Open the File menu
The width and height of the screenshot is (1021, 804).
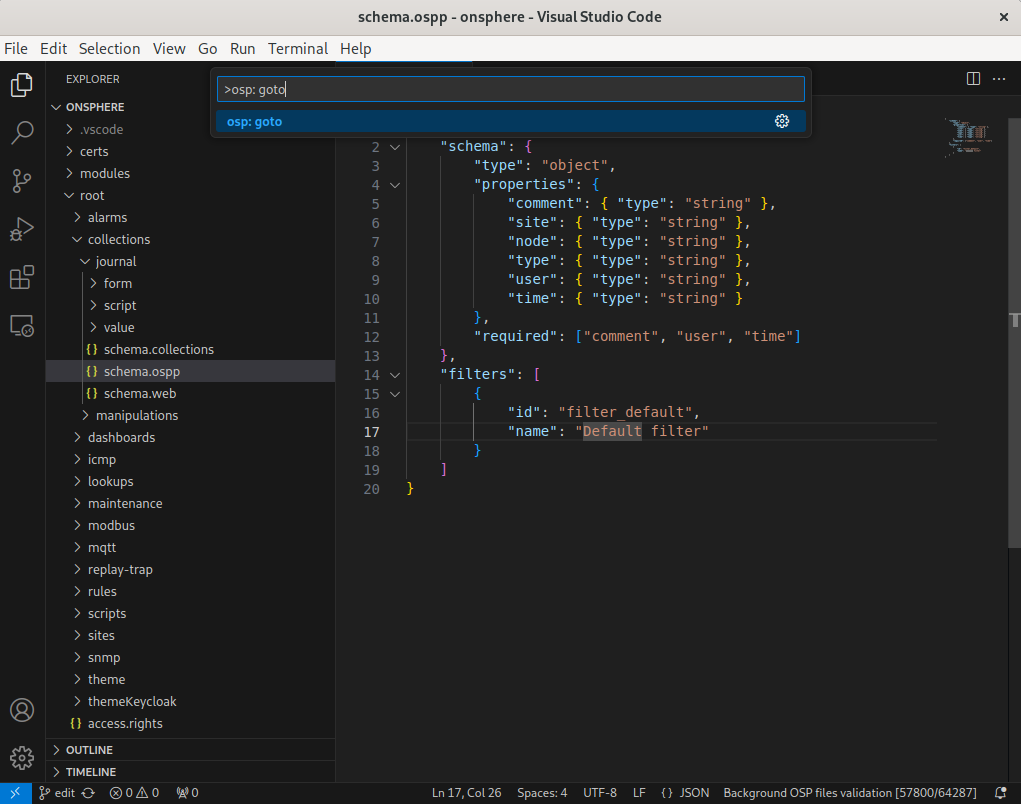click(x=16, y=49)
